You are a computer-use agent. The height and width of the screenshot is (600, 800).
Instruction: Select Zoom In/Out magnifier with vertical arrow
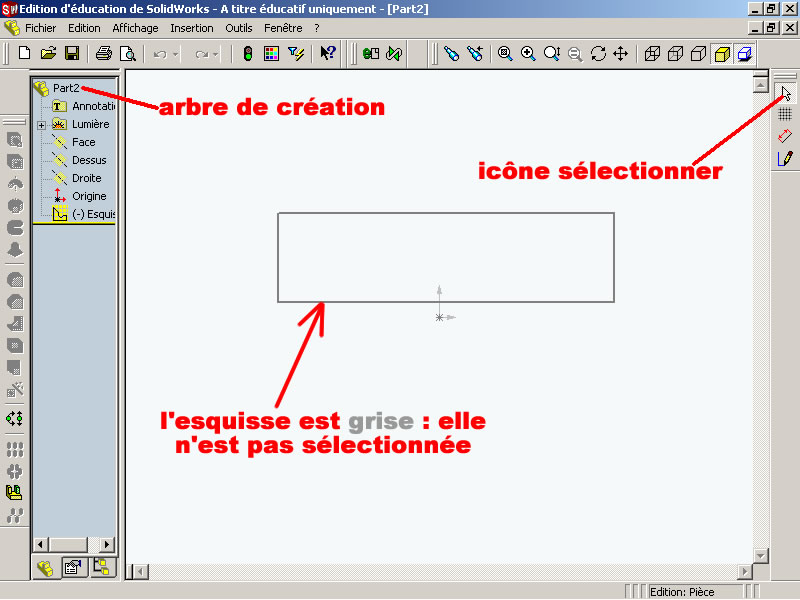pyautogui.click(x=552, y=53)
